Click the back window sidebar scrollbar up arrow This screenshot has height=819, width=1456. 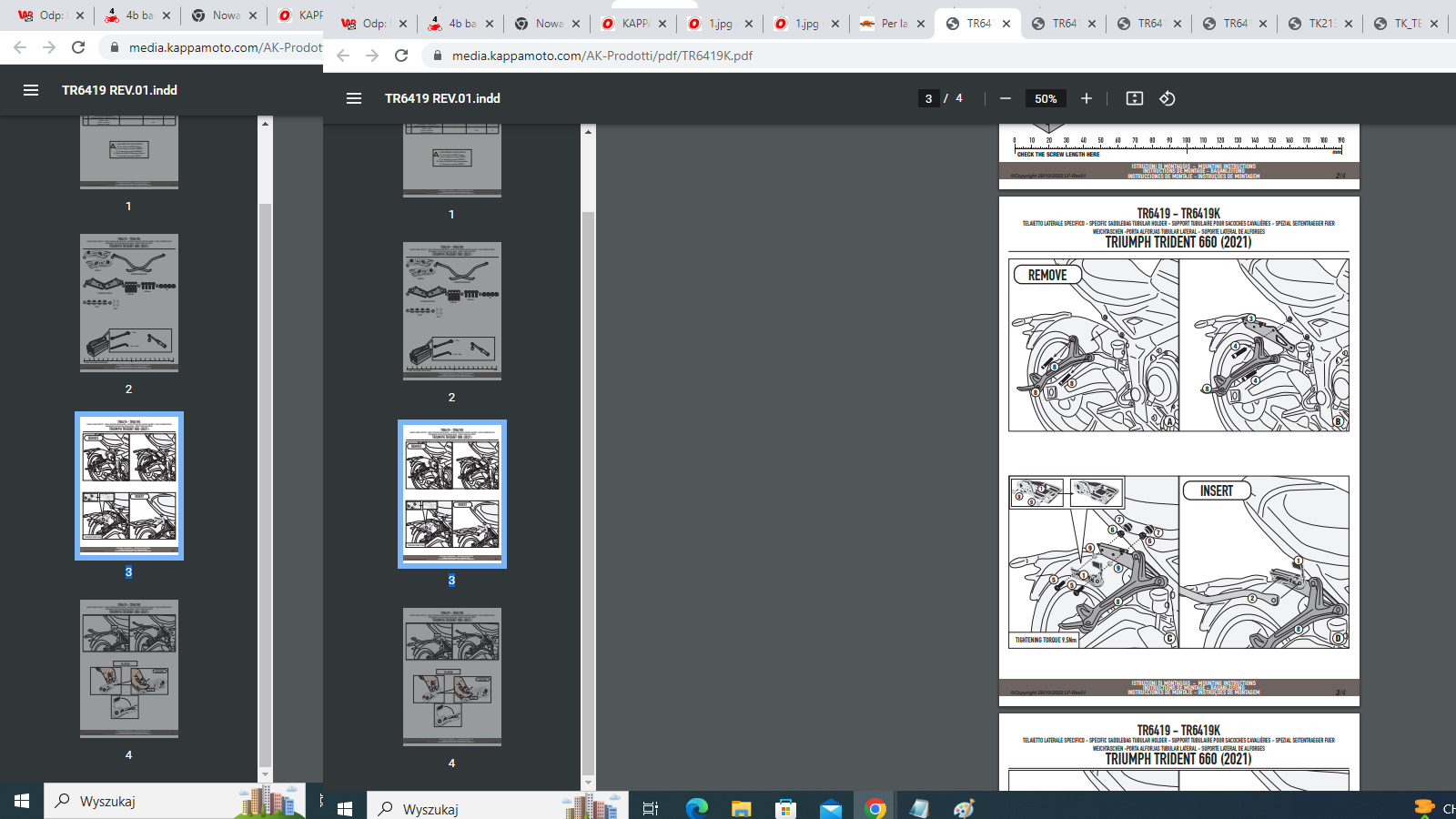265,124
